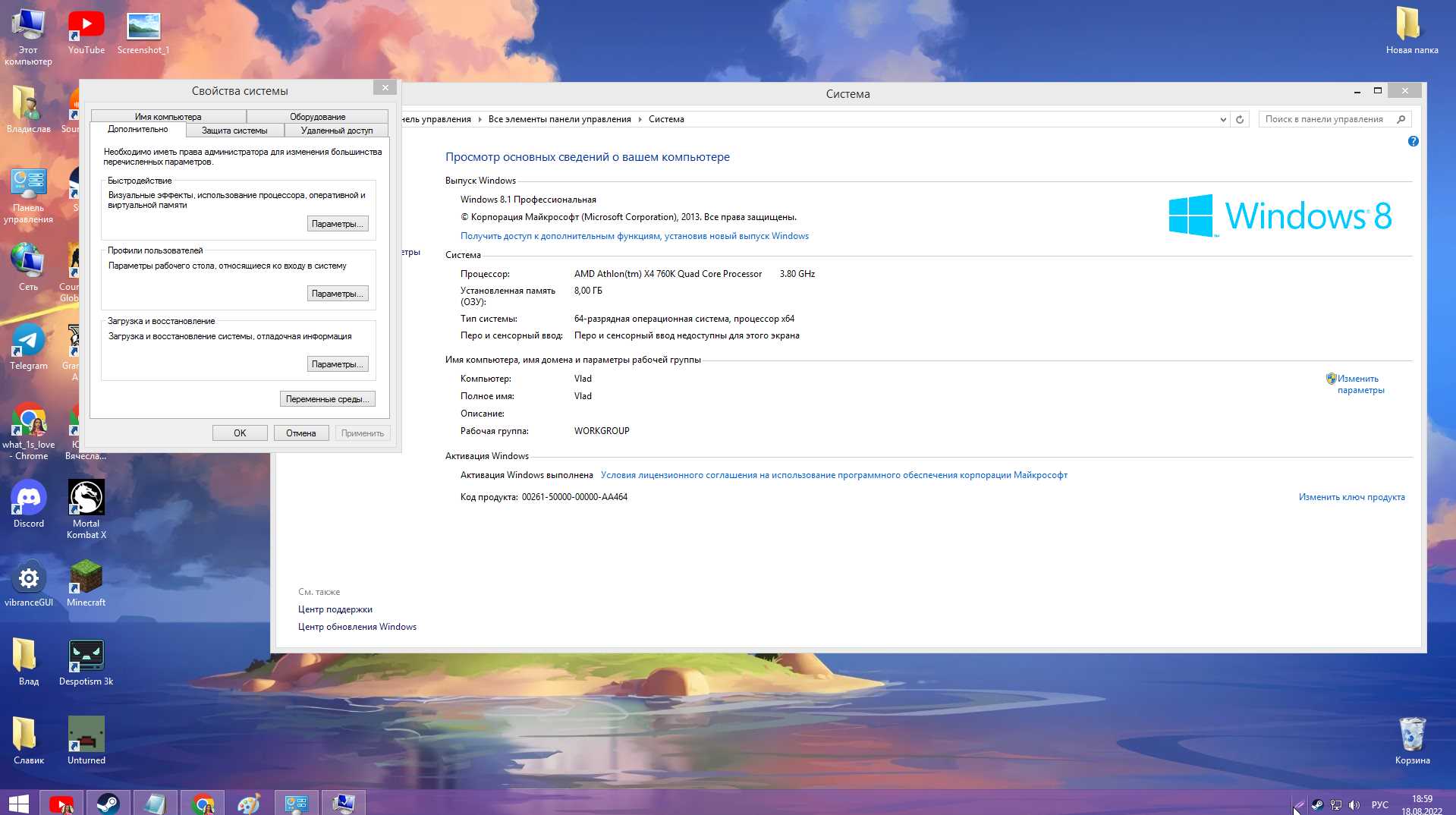Image resolution: width=1456 pixels, height=815 pixels.
Task: Open the vibranceGUI desktop icon
Action: click(x=28, y=584)
